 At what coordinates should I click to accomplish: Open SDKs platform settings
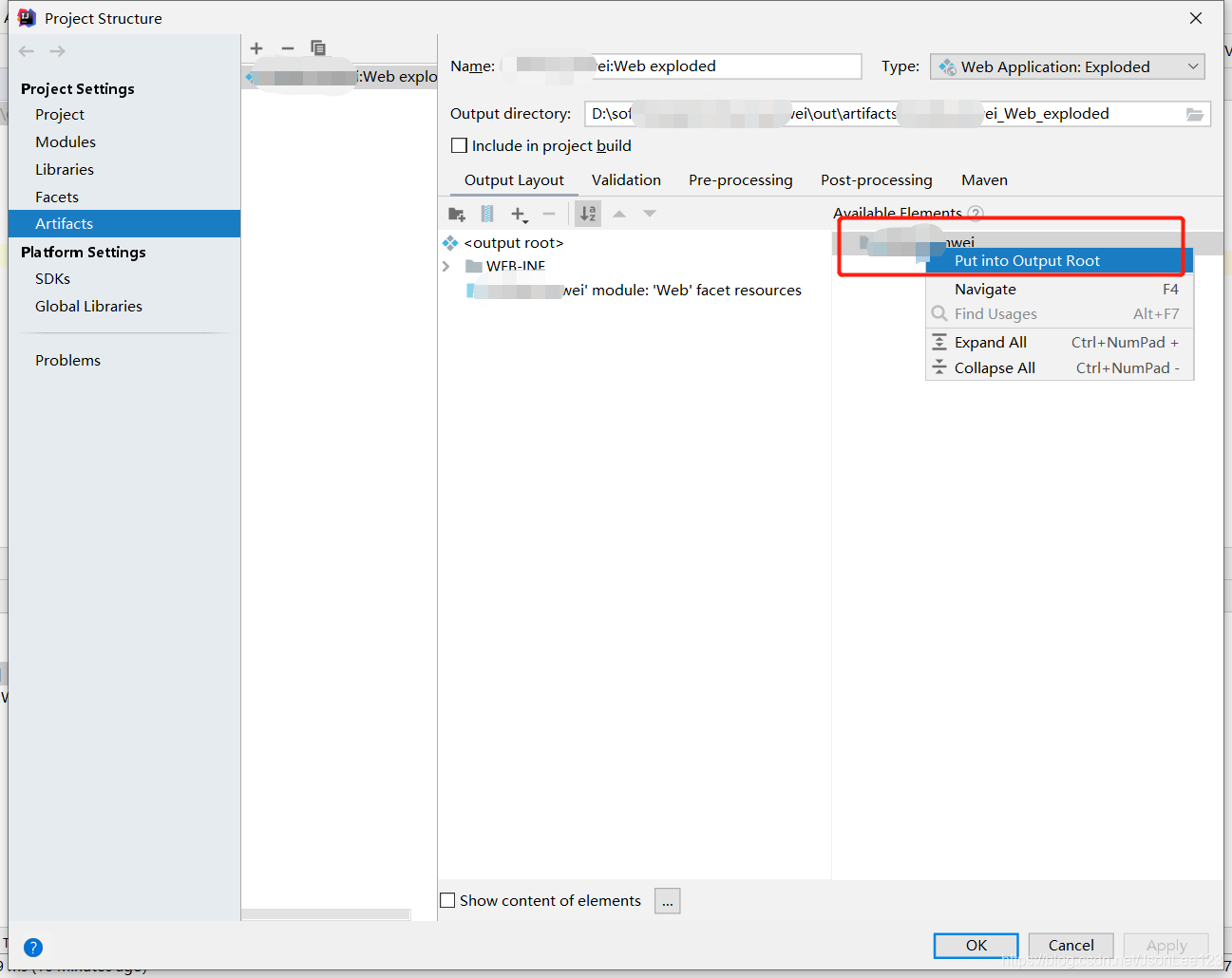point(53,279)
